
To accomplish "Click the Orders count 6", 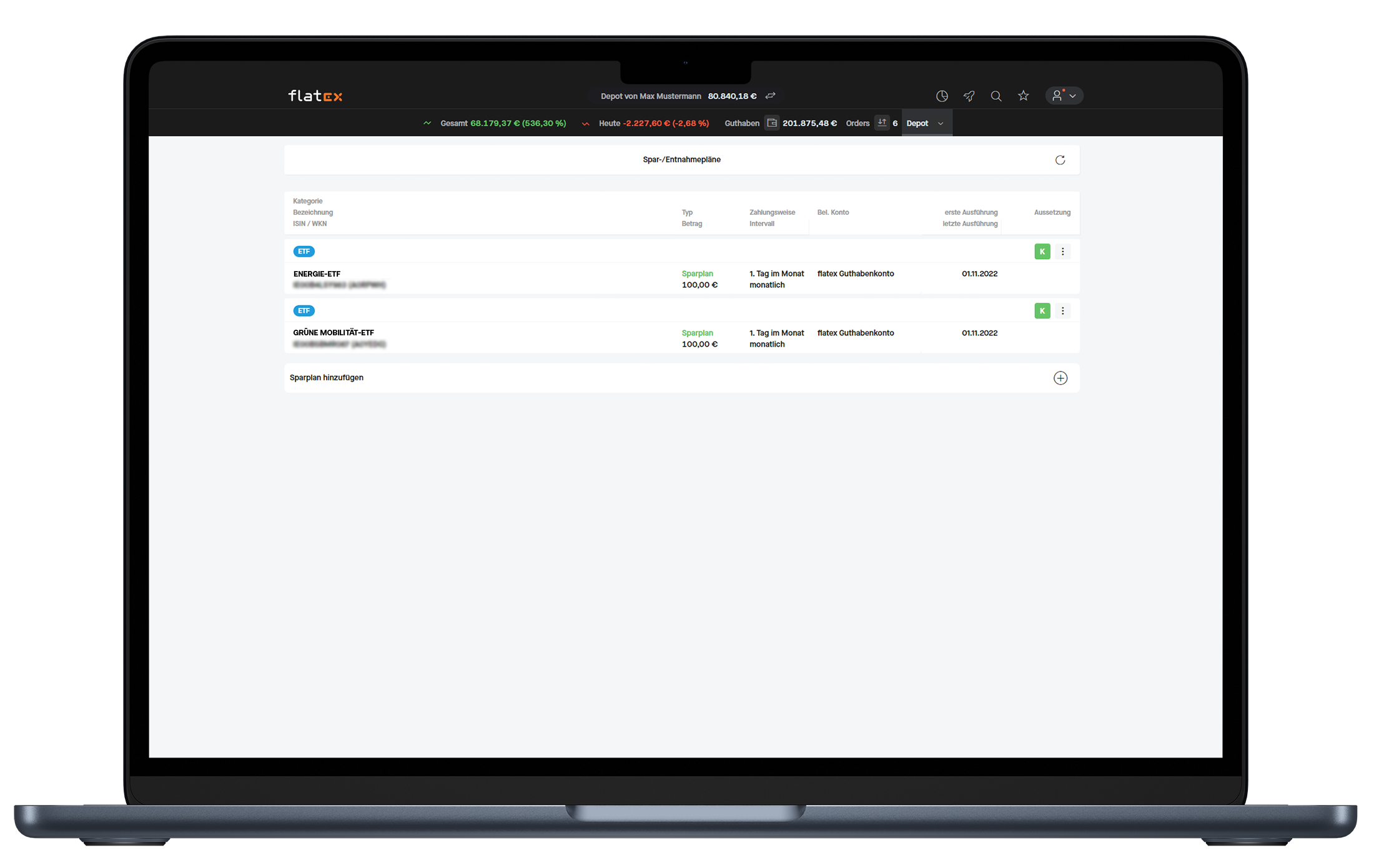I will coord(895,123).
